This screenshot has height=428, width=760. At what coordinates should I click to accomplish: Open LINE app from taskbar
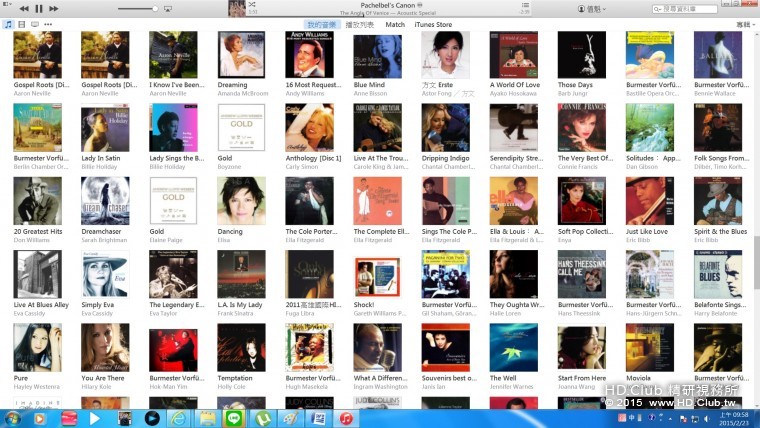(234, 418)
